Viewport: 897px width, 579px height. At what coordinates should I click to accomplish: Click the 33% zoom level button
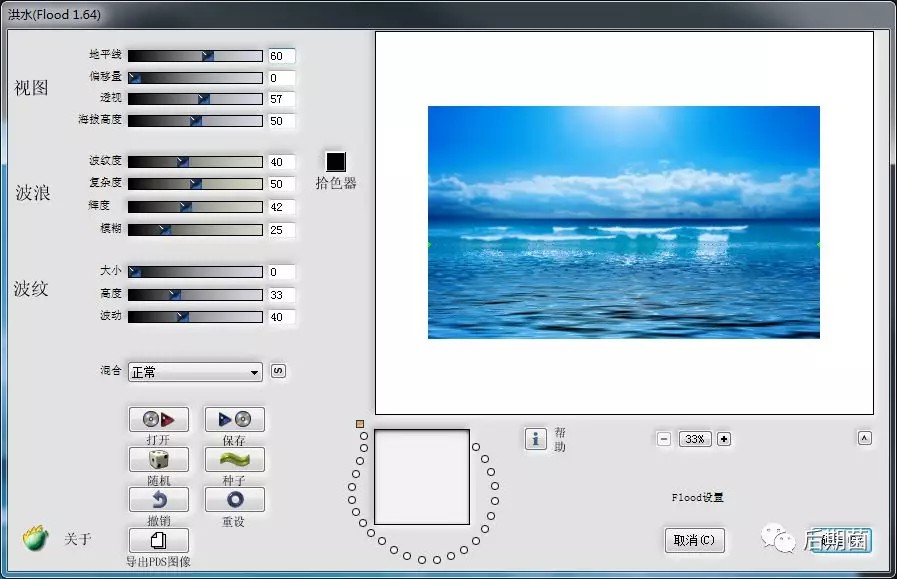coord(694,438)
